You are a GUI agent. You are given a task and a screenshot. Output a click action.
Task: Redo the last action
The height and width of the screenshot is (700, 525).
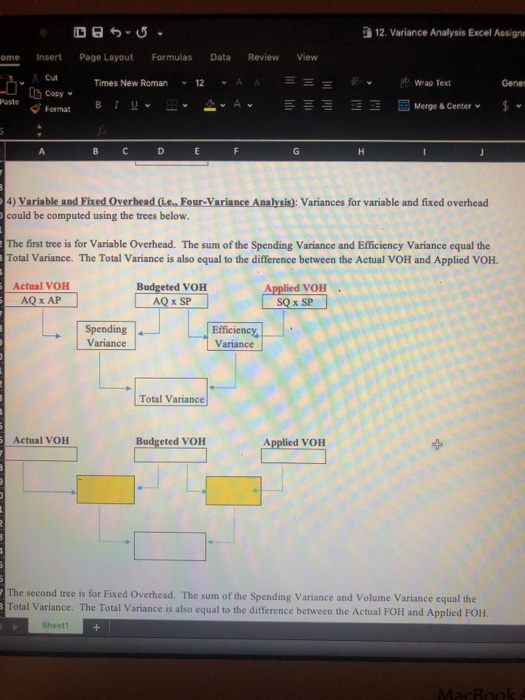[x=142, y=33]
